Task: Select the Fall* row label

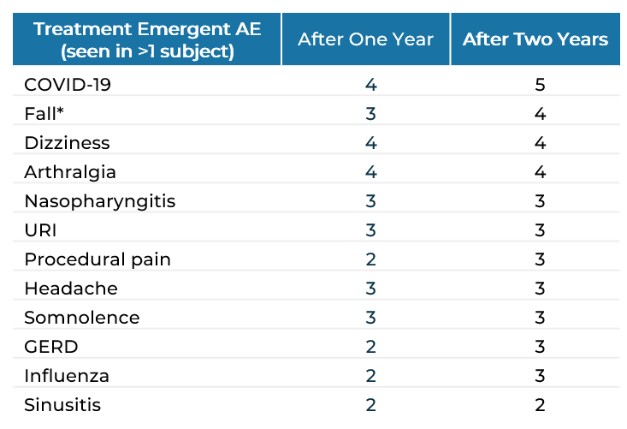Action: 44,114
